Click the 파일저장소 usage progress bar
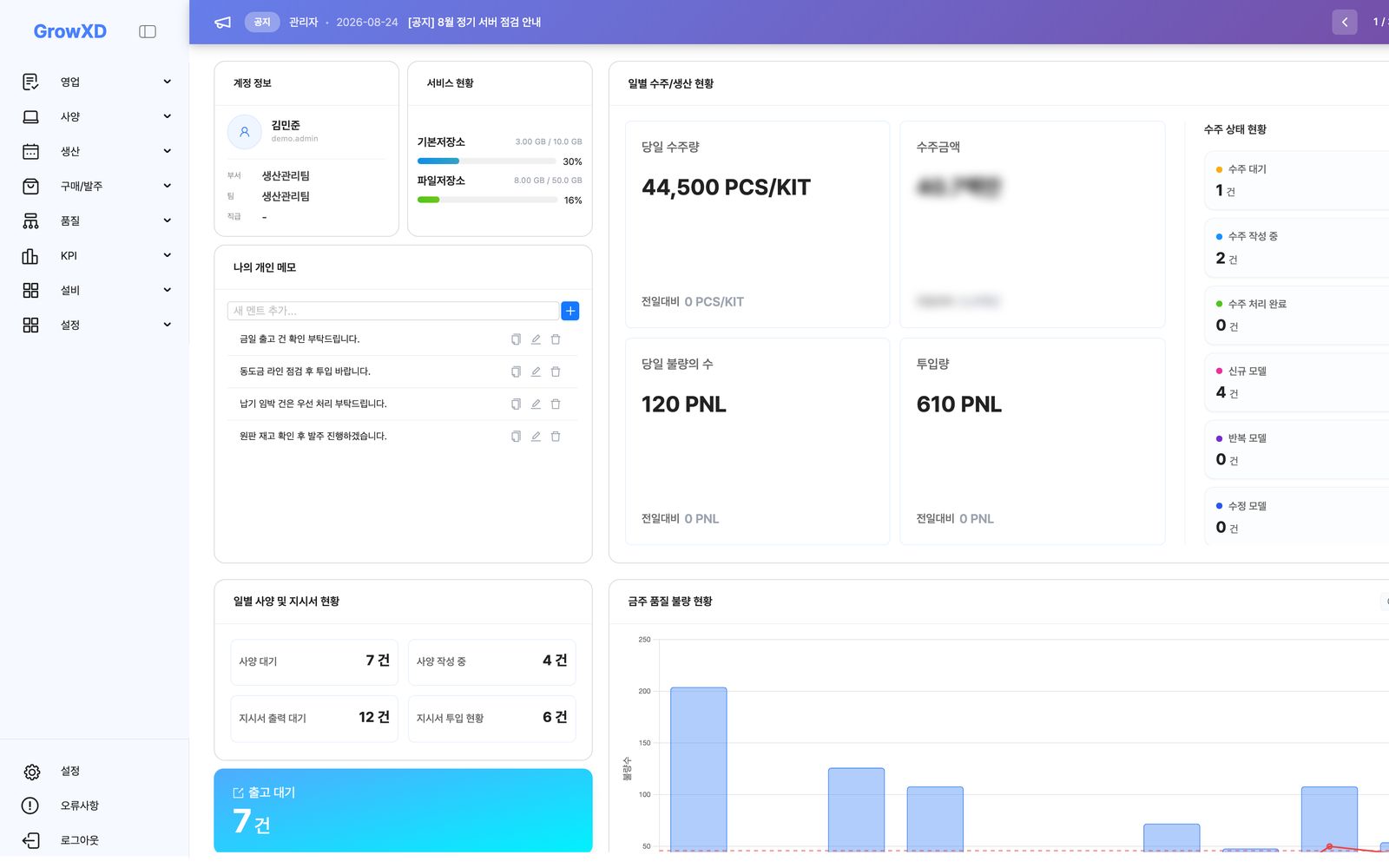Image resolution: width=1389 pixels, height=868 pixels. (486, 200)
